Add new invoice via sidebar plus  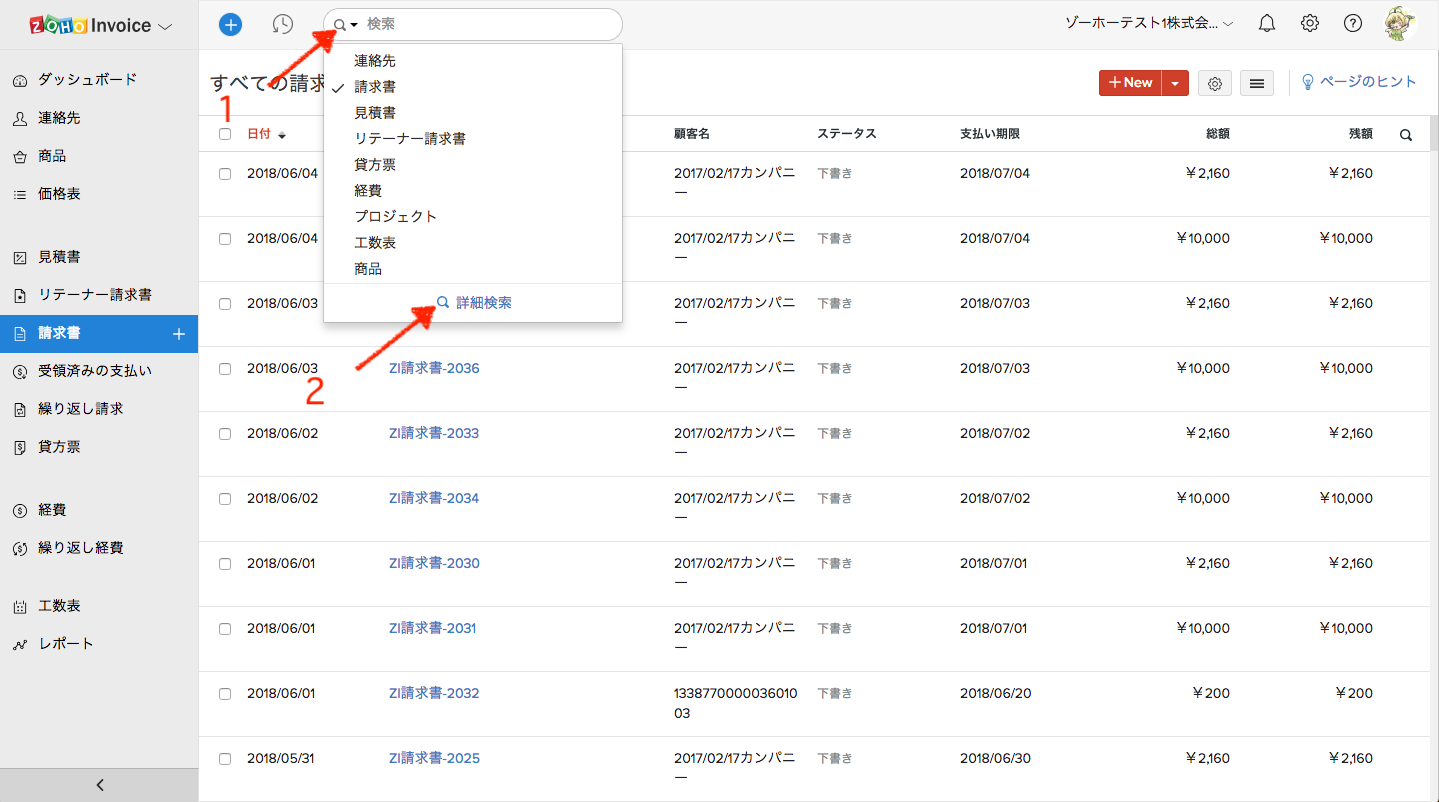click(180, 334)
